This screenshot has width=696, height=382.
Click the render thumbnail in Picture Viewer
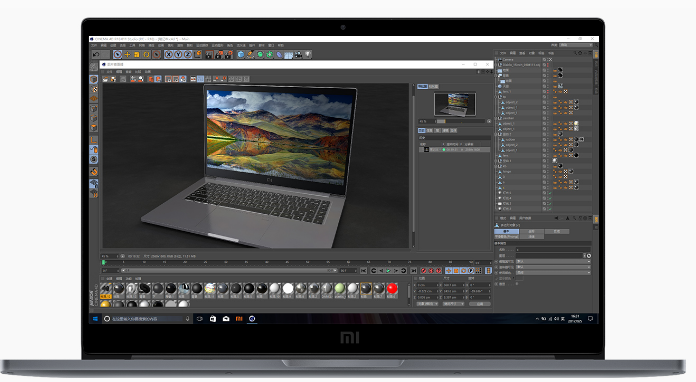tap(455, 104)
